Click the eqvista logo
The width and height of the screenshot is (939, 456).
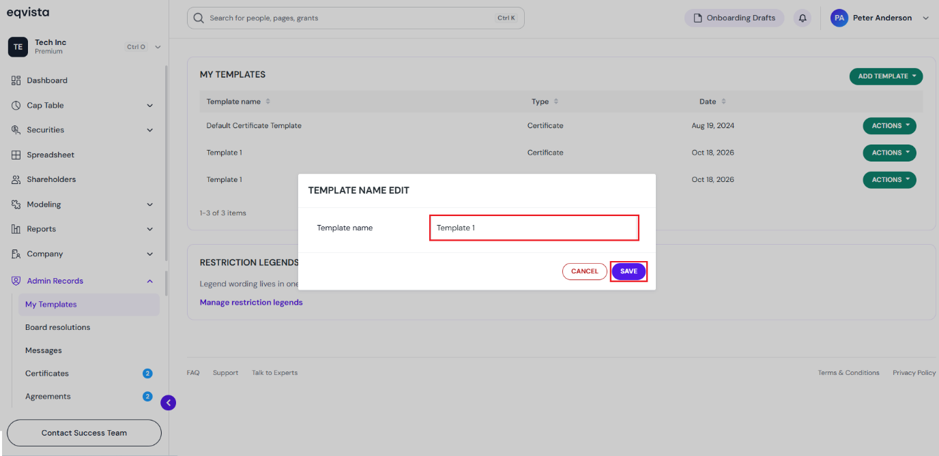[28, 13]
